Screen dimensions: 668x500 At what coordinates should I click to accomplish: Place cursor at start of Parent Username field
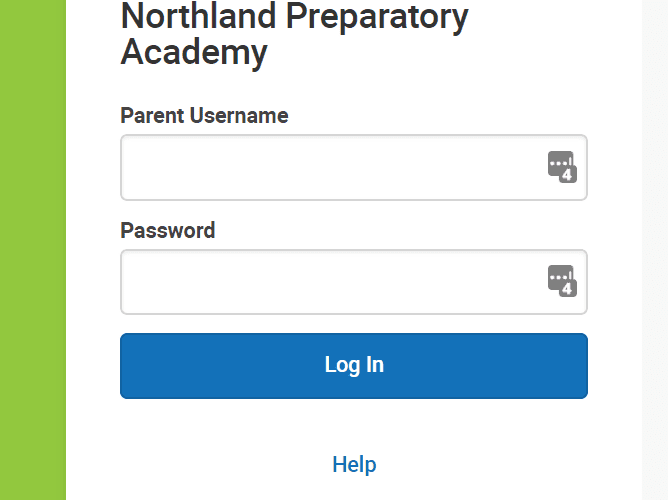coord(128,167)
